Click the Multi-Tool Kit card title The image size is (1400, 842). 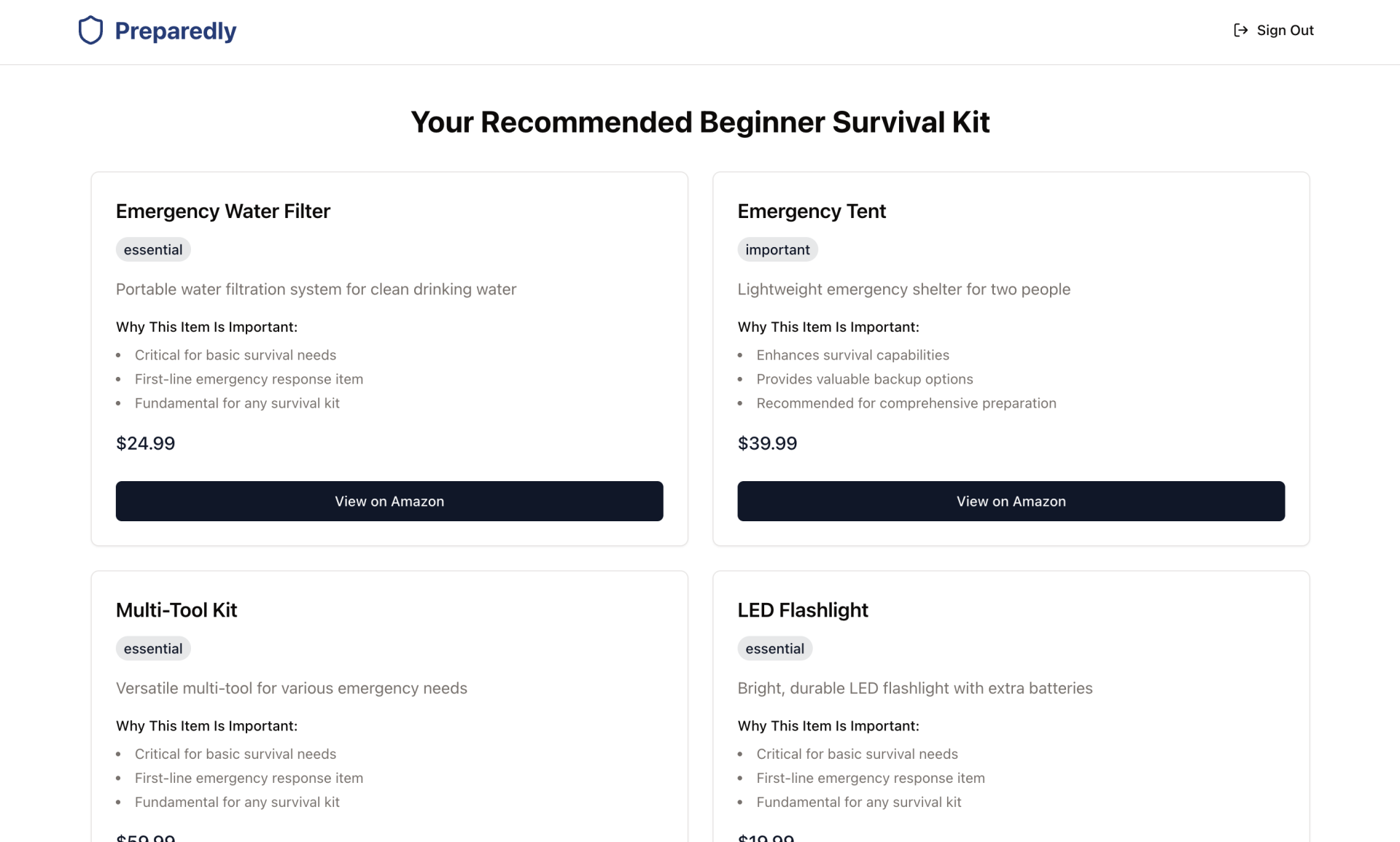point(176,610)
